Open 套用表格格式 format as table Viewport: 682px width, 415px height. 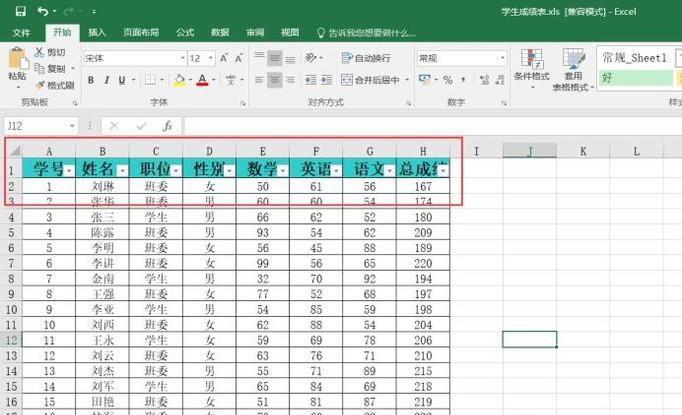(x=573, y=70)
